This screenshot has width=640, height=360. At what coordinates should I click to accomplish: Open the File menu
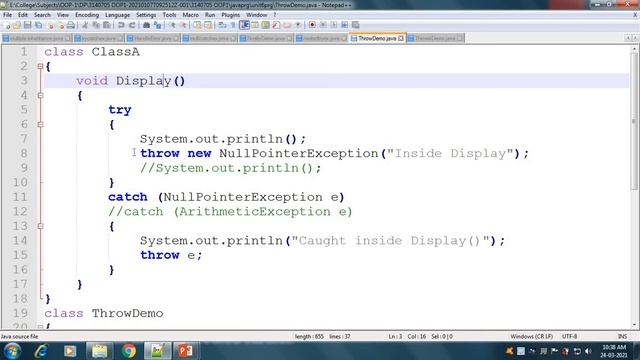pos(7,15)
